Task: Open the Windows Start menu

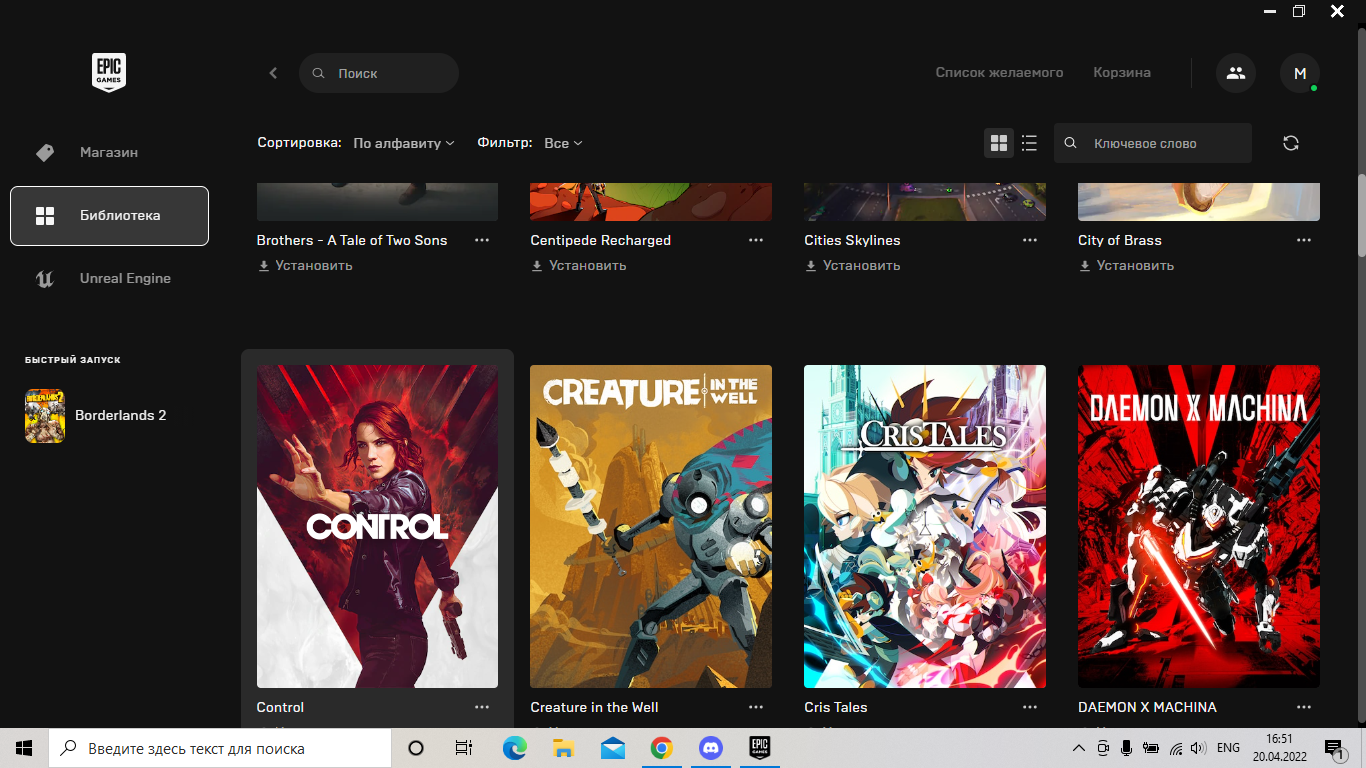Action: (x=24, y=748)
